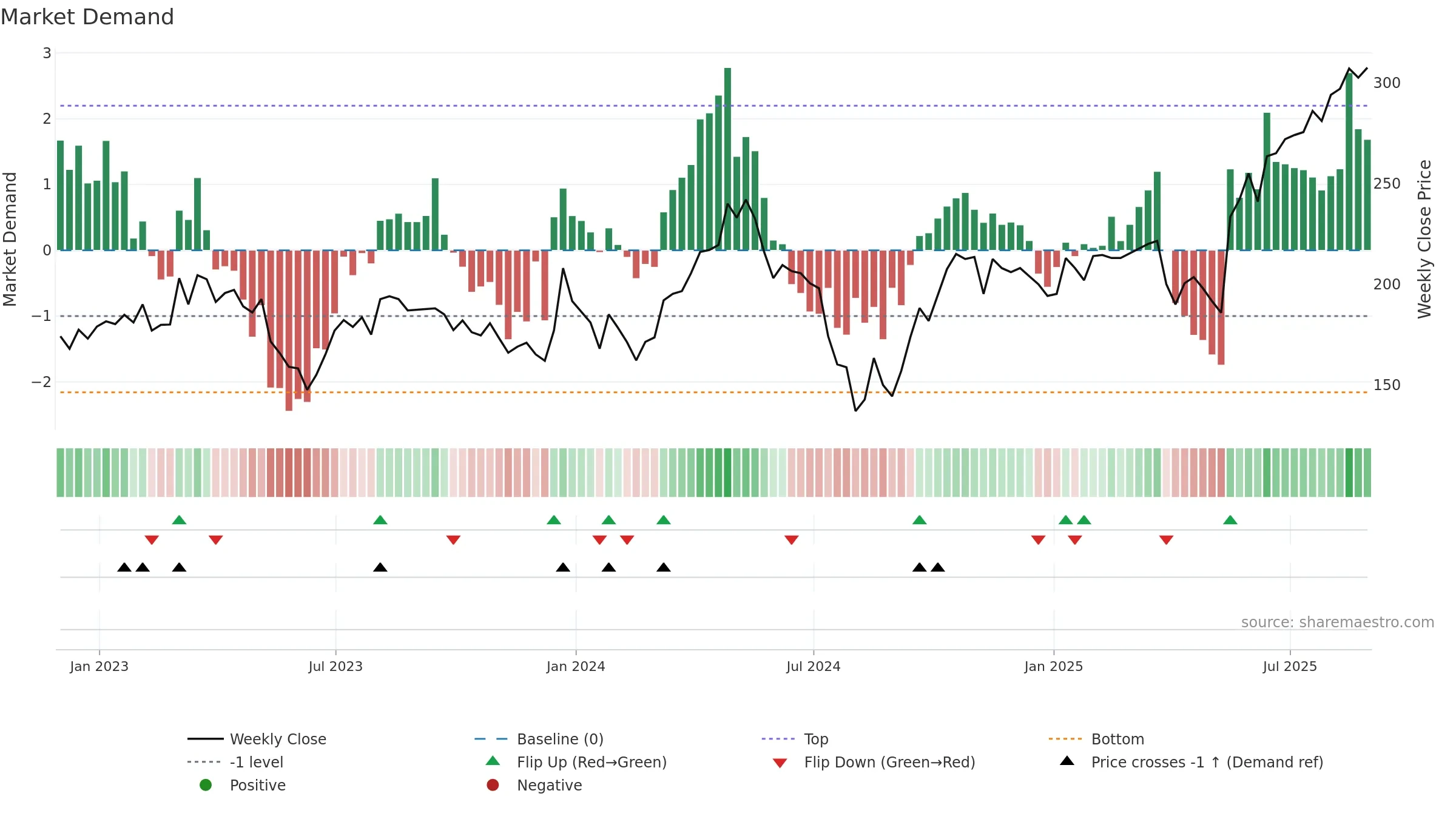Toggle the Flip Up (Red→Green) legend entry
Viewport: 1456px width, 819px height.
point(576,762)
